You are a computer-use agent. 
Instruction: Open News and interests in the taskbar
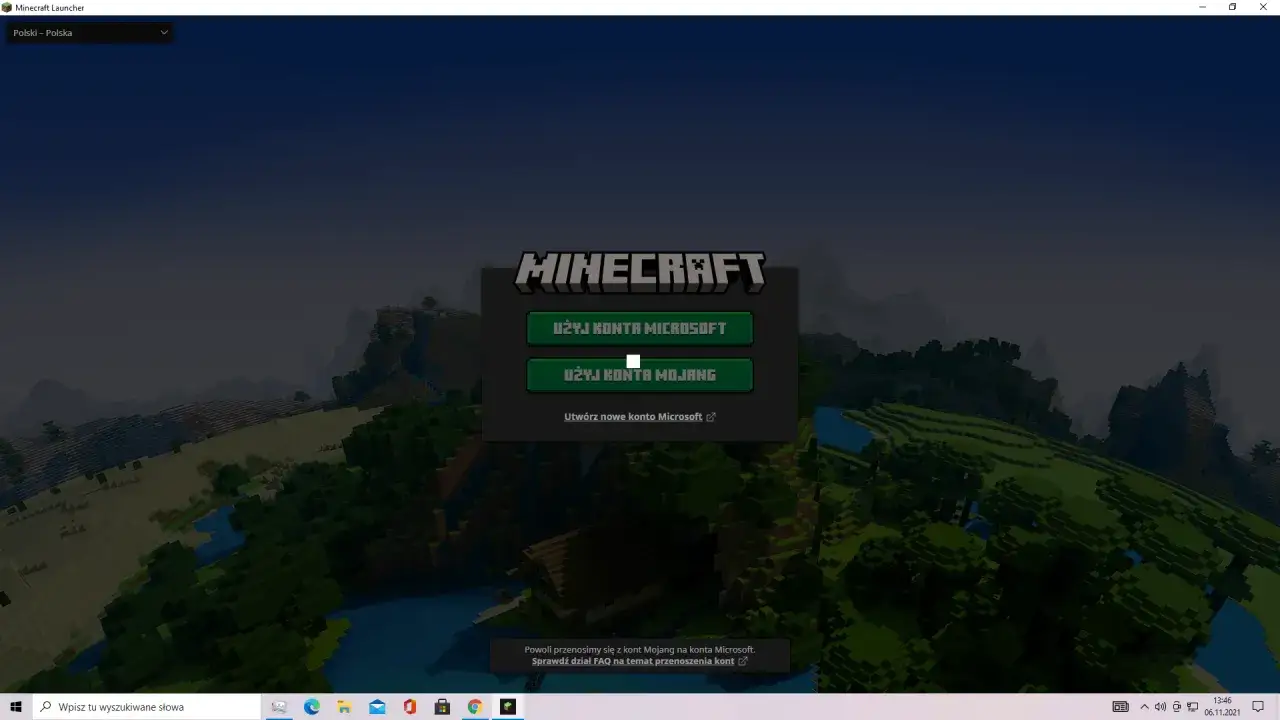[1121, 707]
